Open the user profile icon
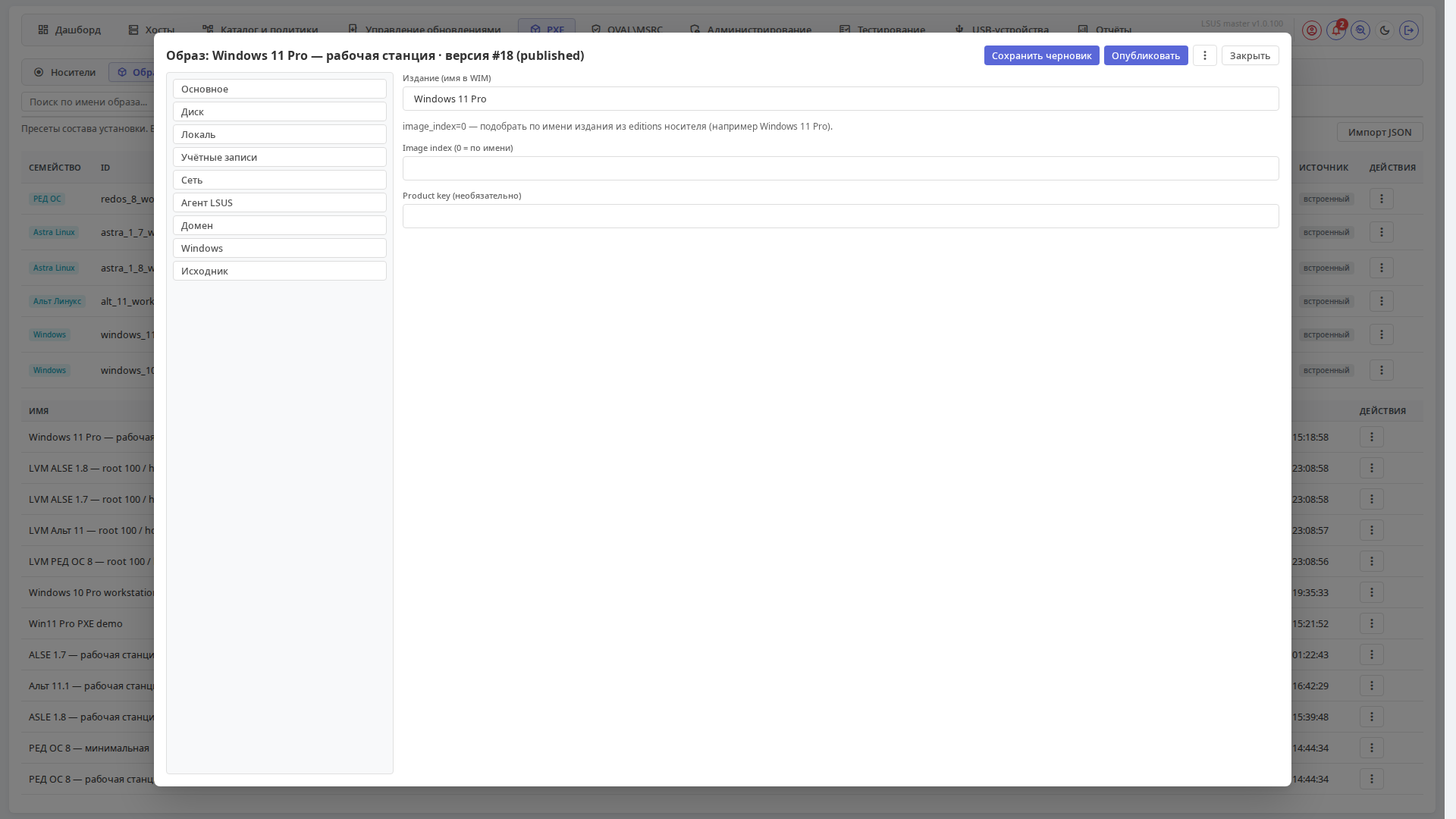This screenshot has width=1456, height=819. (1312, 30)
